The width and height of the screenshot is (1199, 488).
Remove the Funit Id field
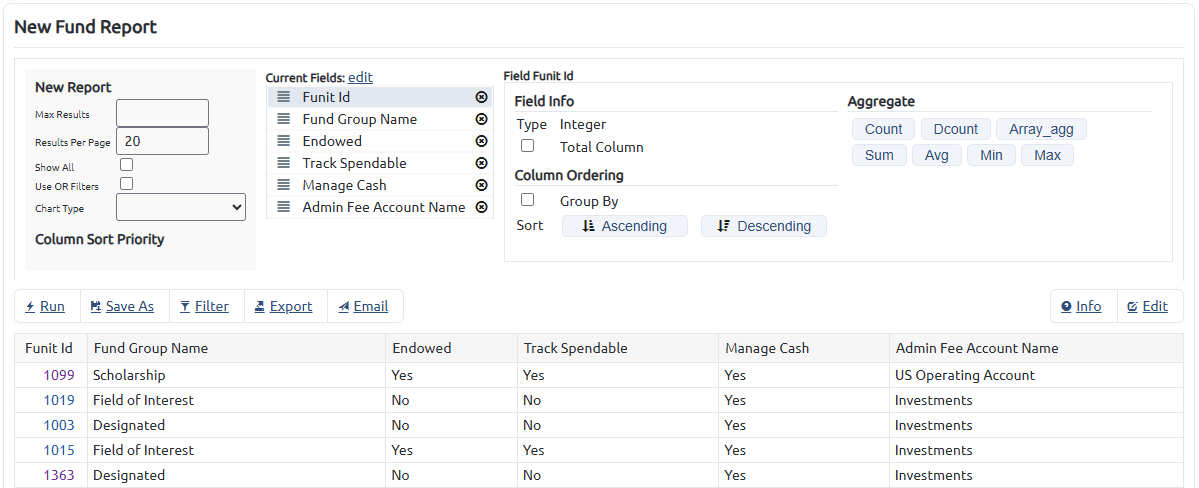pos(481,97)
